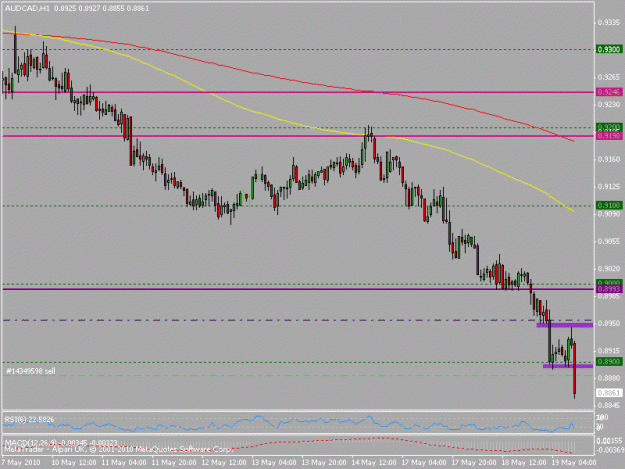
Task: Select the purple horizontal line at 0.8993
Action: pos(298,289)
